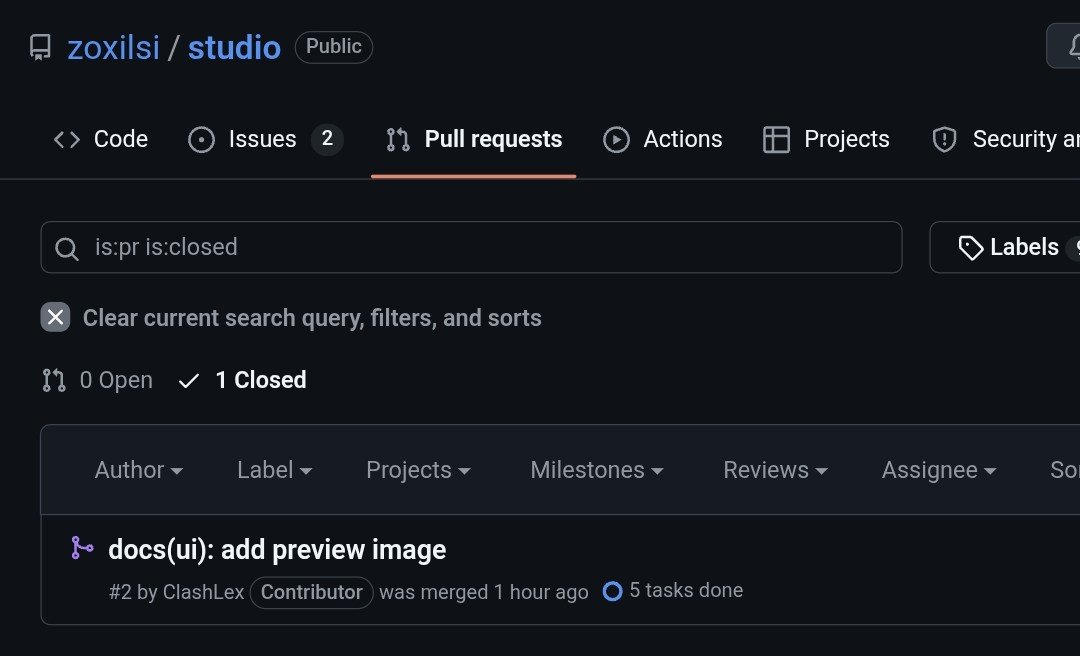Open the Security tab
This screenshot has height=656, width=1080.
click(x=1006, y=139)
